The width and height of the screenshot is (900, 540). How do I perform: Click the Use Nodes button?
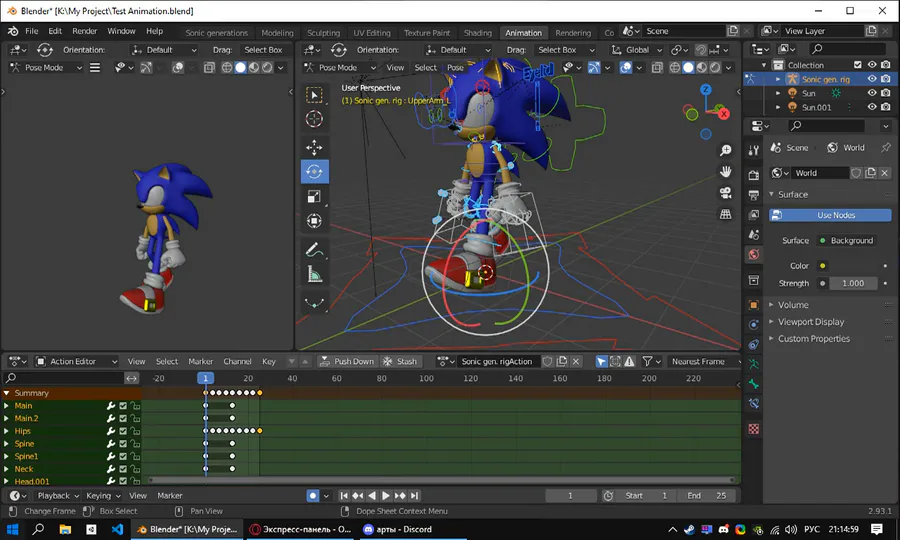tap(830, 215)
